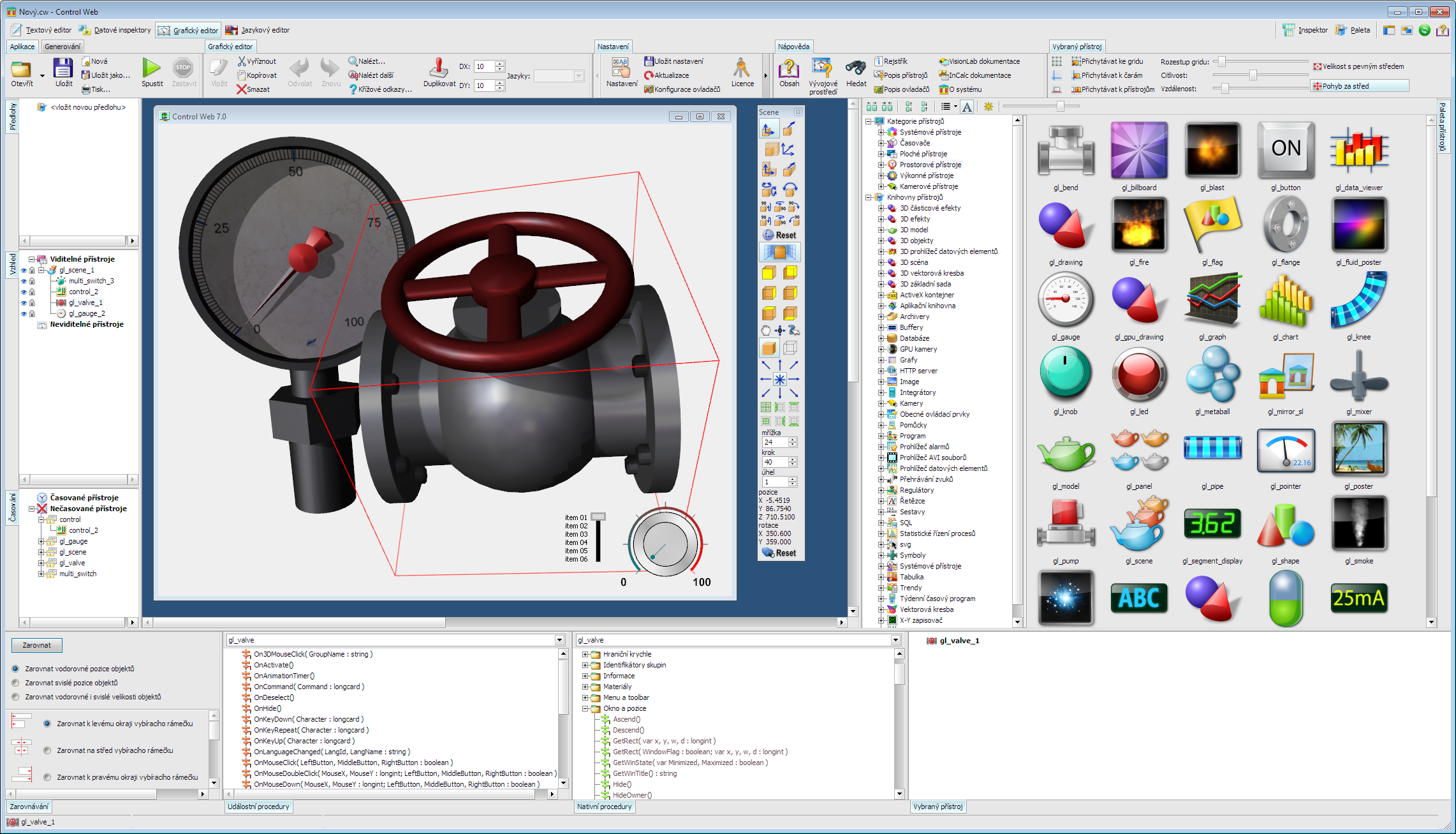Click Reset button below rotace values
1456x834 pixels.
click(x=779, y=553)
